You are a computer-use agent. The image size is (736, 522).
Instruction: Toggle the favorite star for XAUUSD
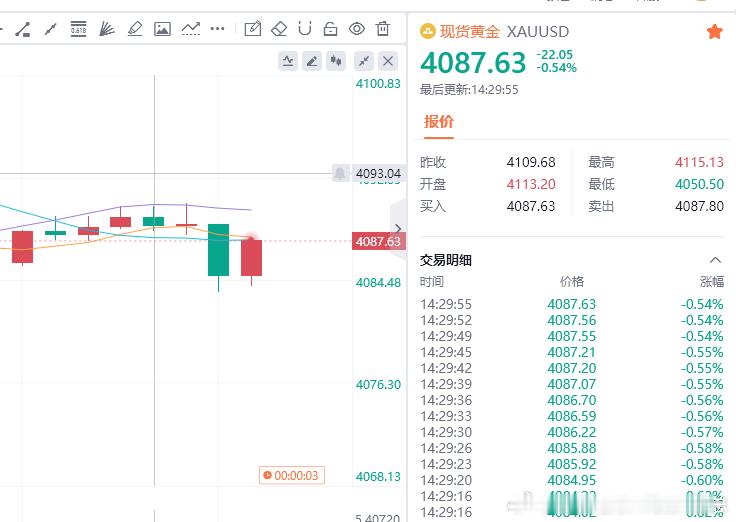(x=714, y=32)
